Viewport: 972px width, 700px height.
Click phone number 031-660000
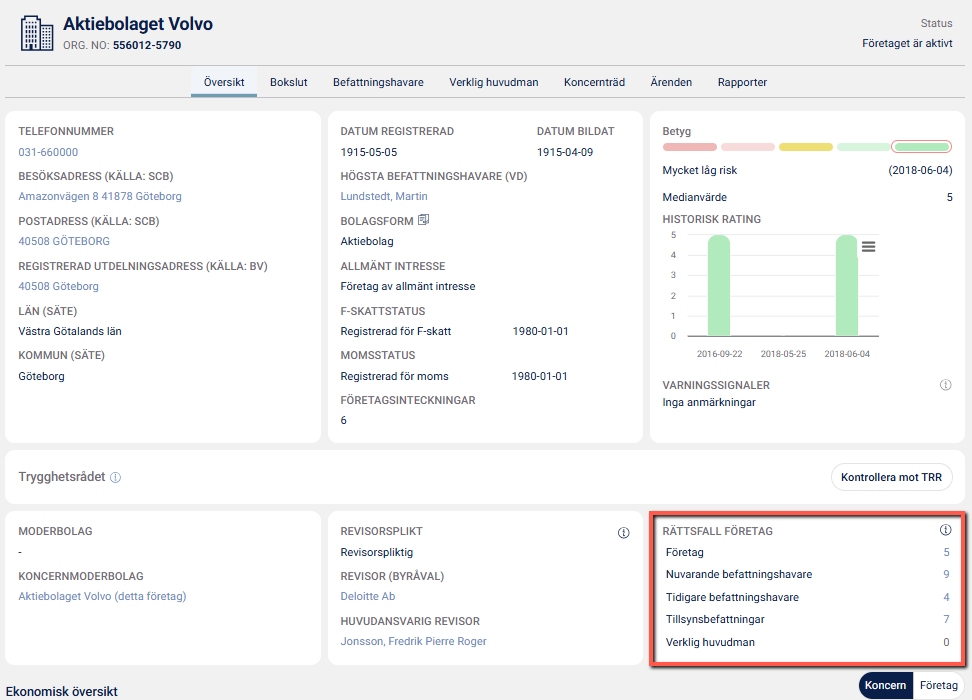point(48,152)
